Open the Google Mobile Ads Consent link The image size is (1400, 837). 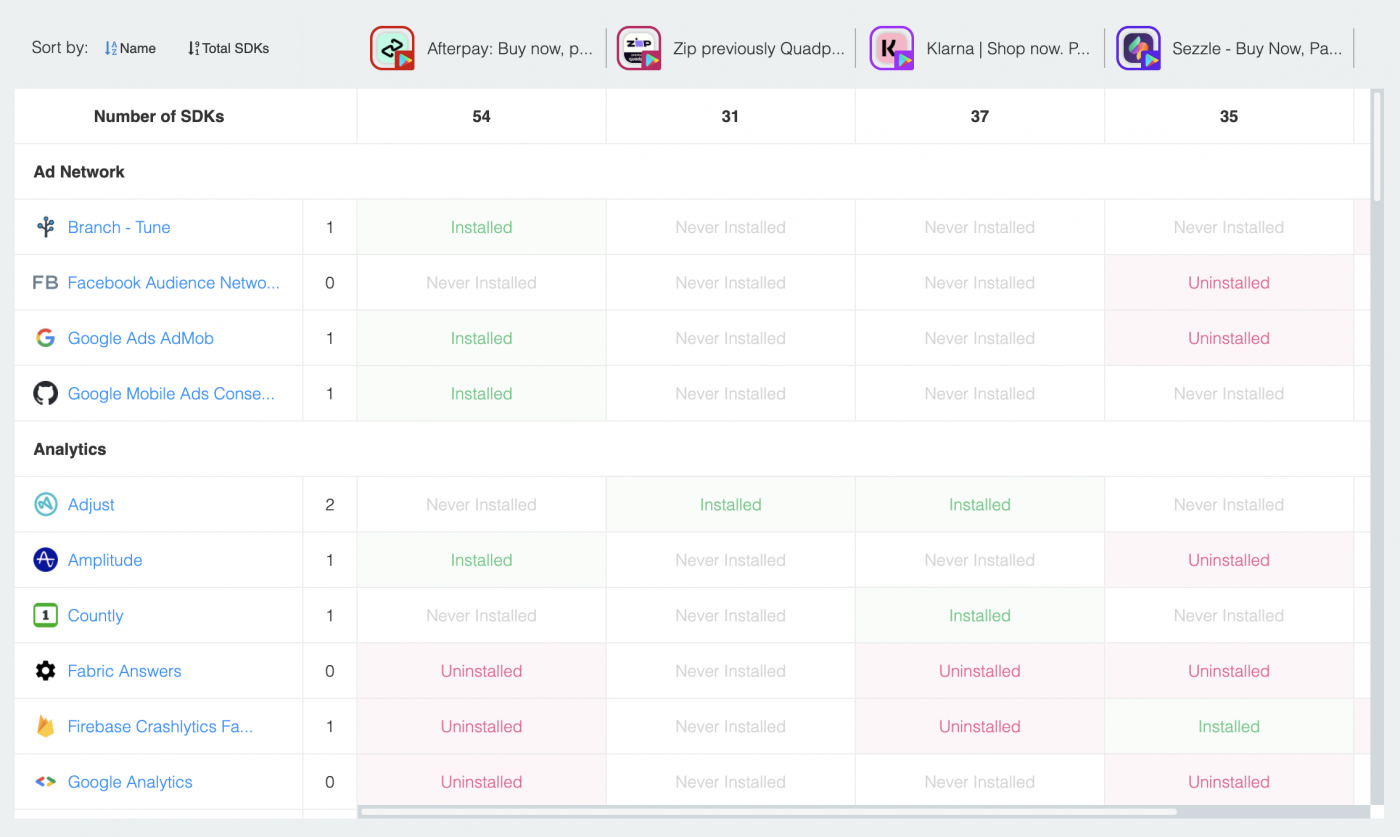pyautogui.click(x=171, y=394)
